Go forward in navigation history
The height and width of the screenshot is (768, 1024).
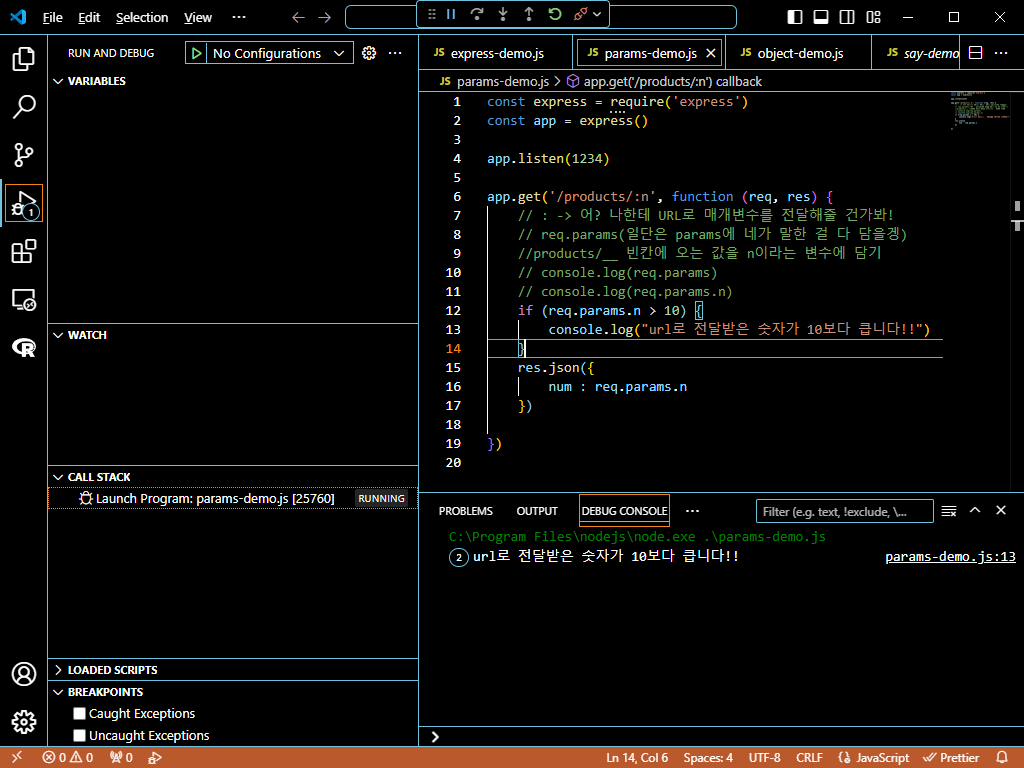325,18
